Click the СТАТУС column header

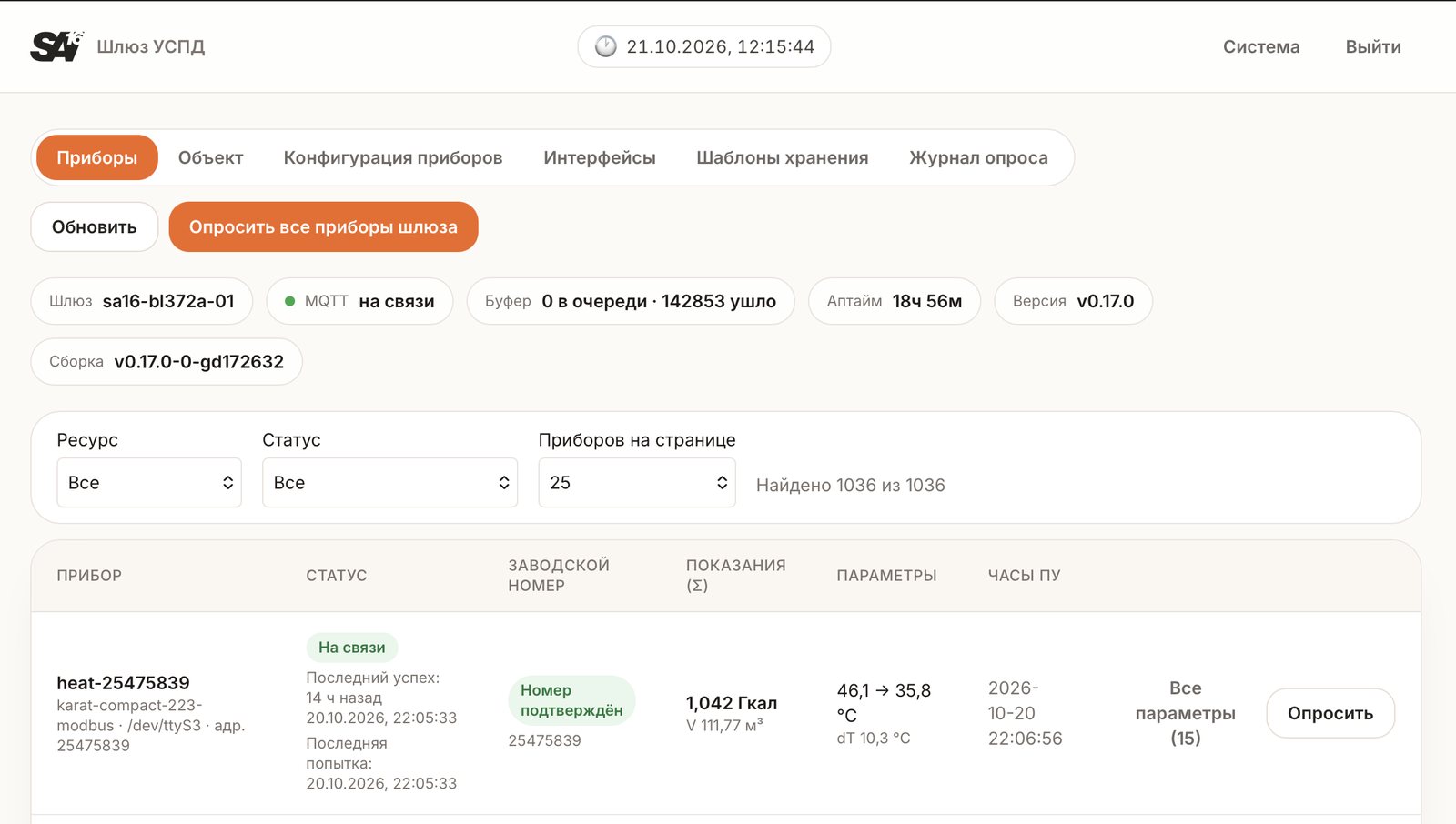pos(337,576)
